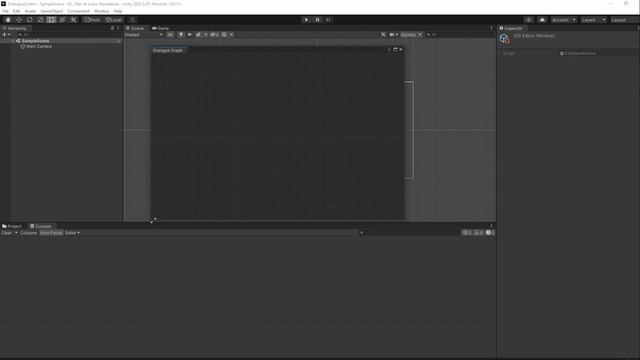Toggle scene audio icon
Image resolution: width=640 pixels, height=360 pixels.
pos(189,35)
